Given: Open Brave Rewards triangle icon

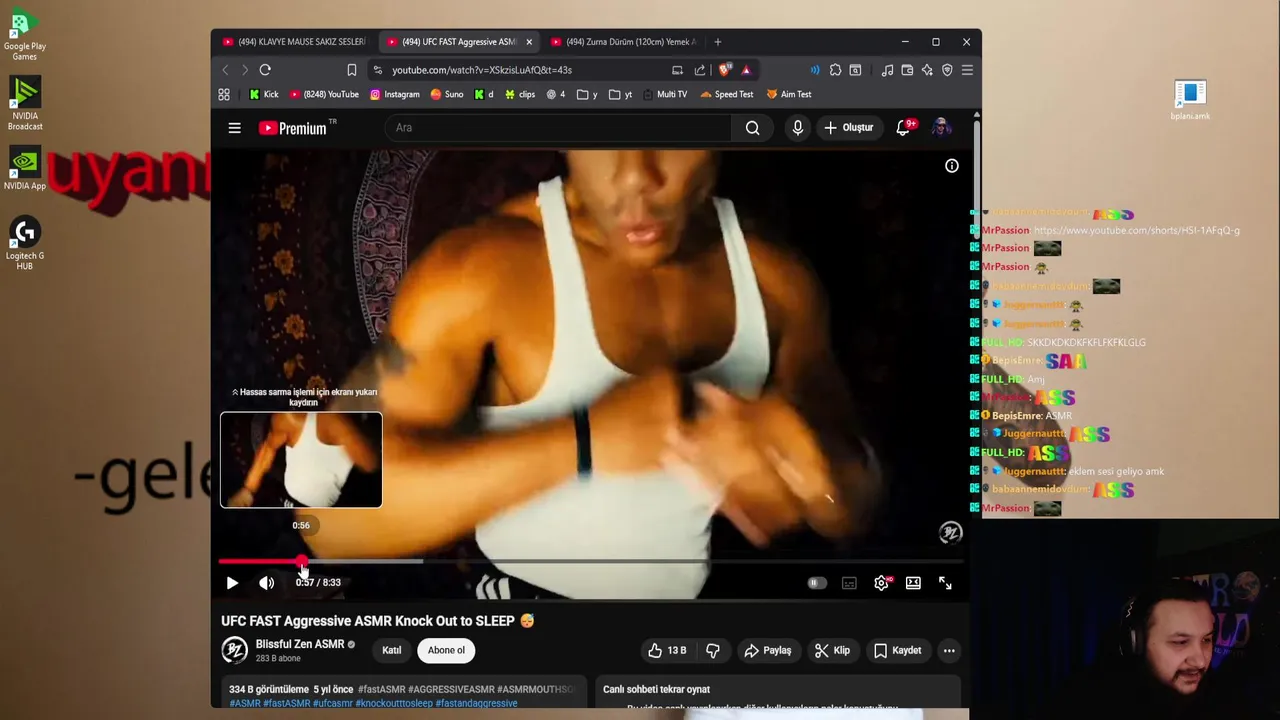Looking at the screenshot, I should 745,70.
